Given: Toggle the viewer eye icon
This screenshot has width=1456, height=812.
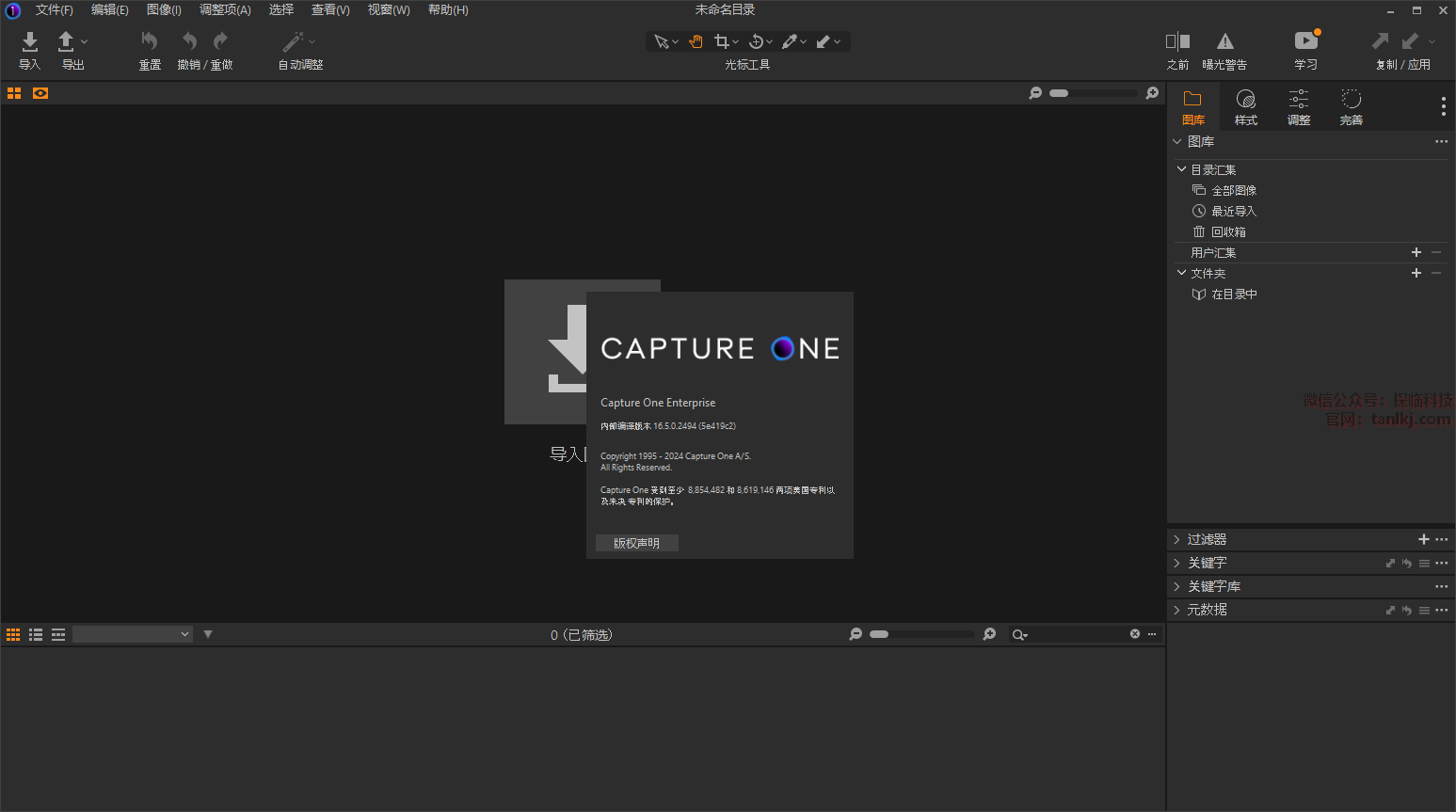Looking at the screenshot, I should pos(40,93).
